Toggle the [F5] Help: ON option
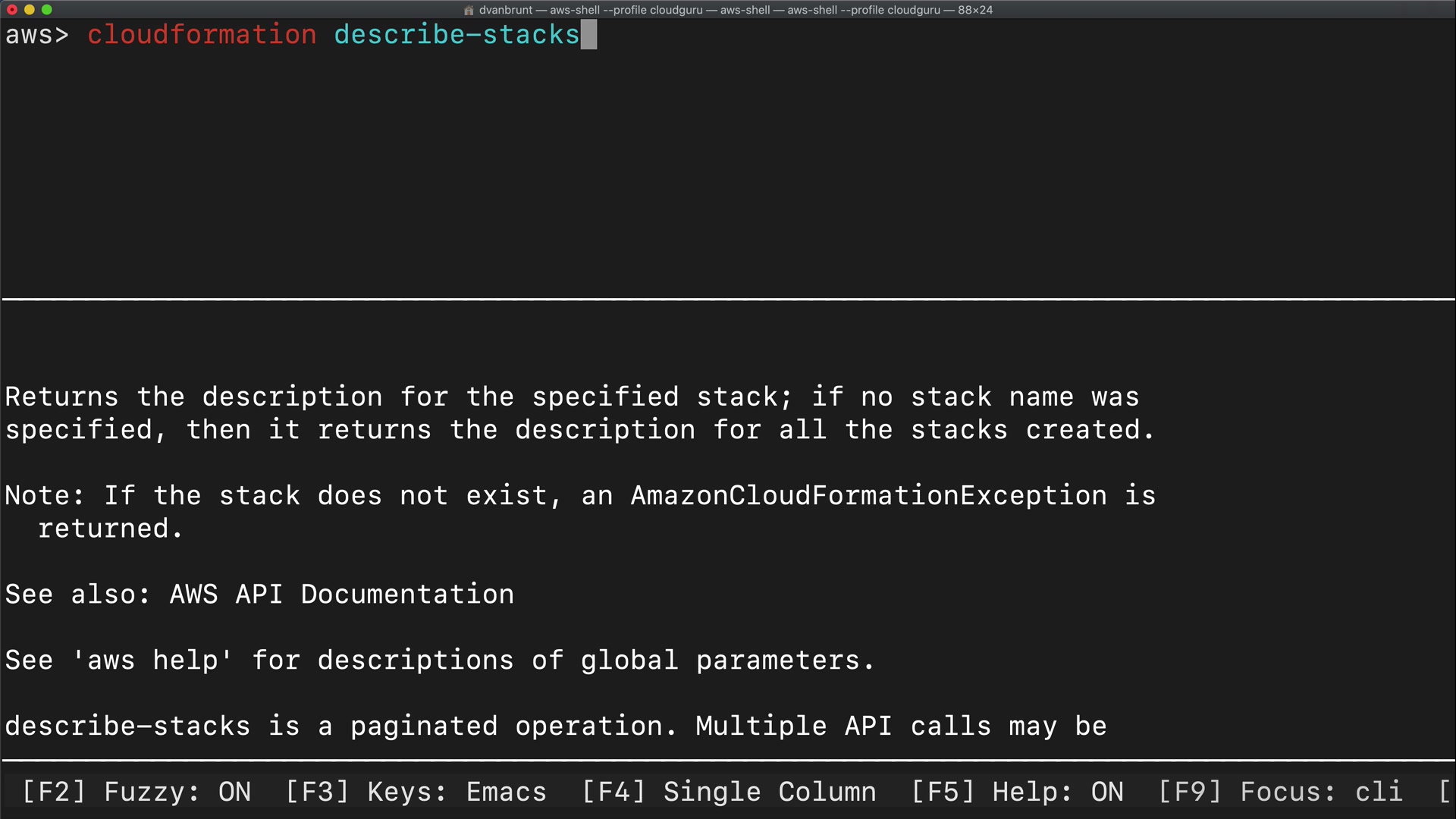The width and height of the screenshot is (1456, 819). [x=1017, y=792]
